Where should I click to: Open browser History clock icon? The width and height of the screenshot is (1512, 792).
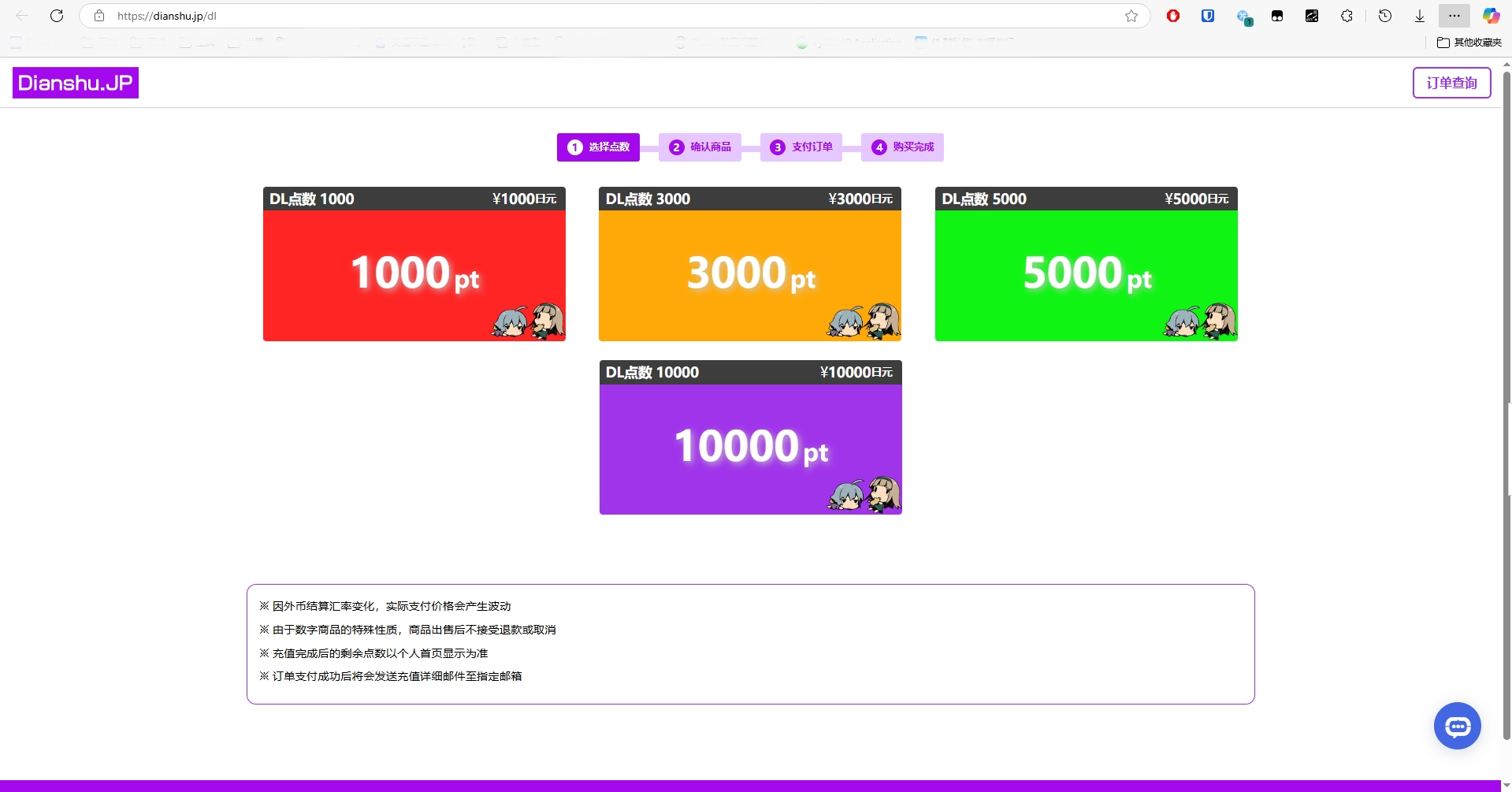tap(1385, 16)
